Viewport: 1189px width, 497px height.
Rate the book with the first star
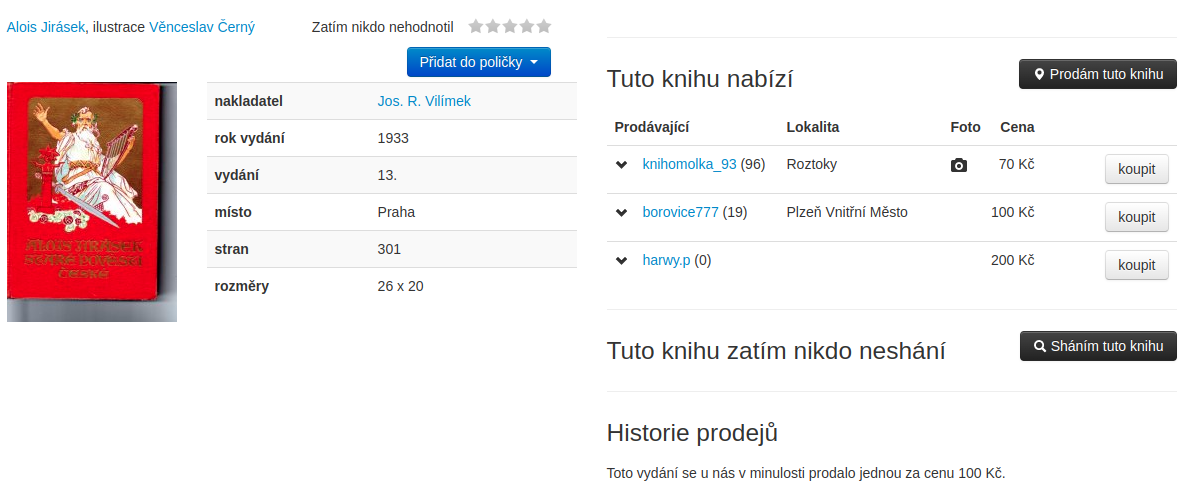[476, 27]
